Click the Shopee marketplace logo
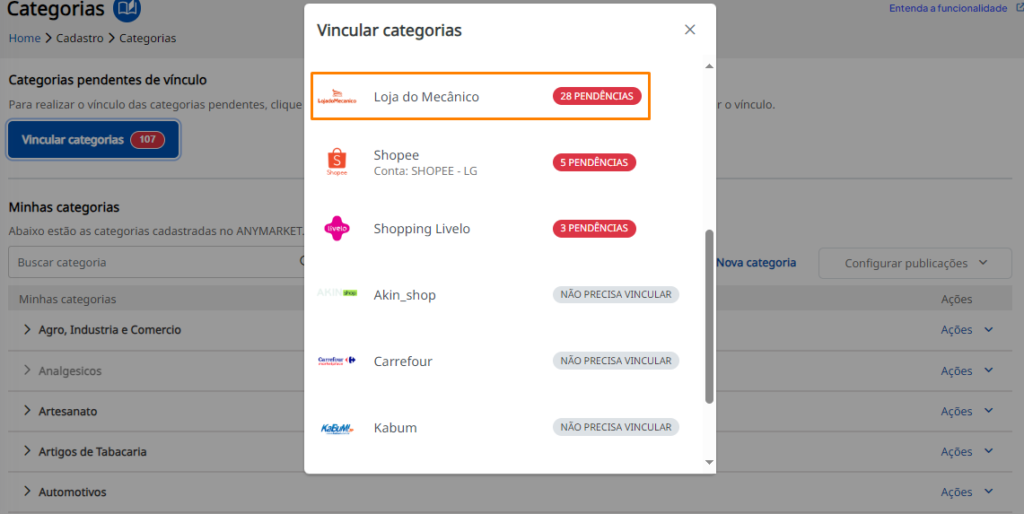 click(x=337, y=162)
